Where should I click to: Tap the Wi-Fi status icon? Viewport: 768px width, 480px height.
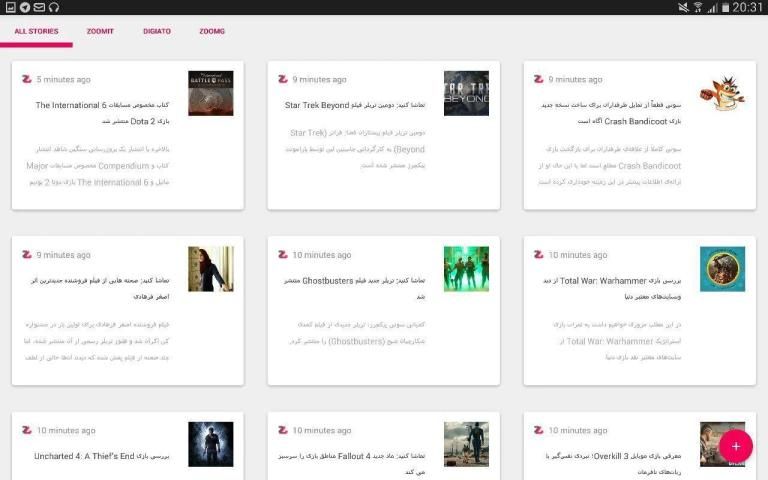pyautogui.click(x=697, y=7)
